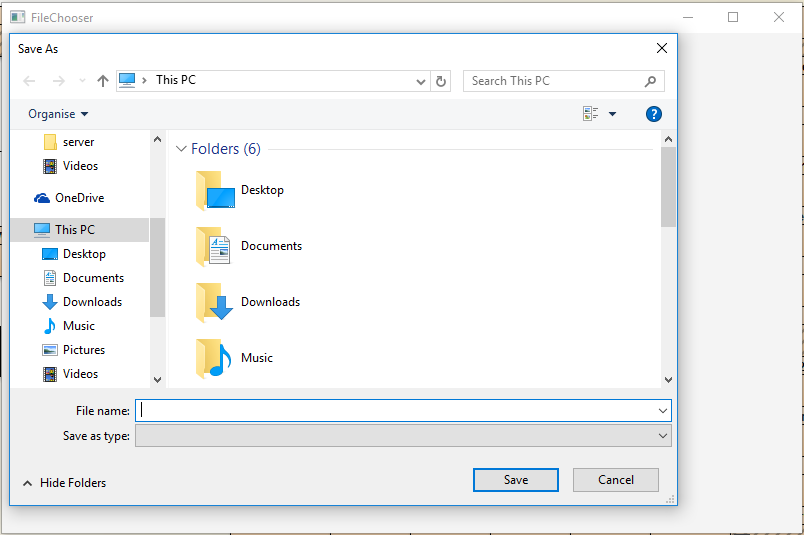Go forward with the right arrow button
The image size is (804, 535).
click(x=59, y=81)
